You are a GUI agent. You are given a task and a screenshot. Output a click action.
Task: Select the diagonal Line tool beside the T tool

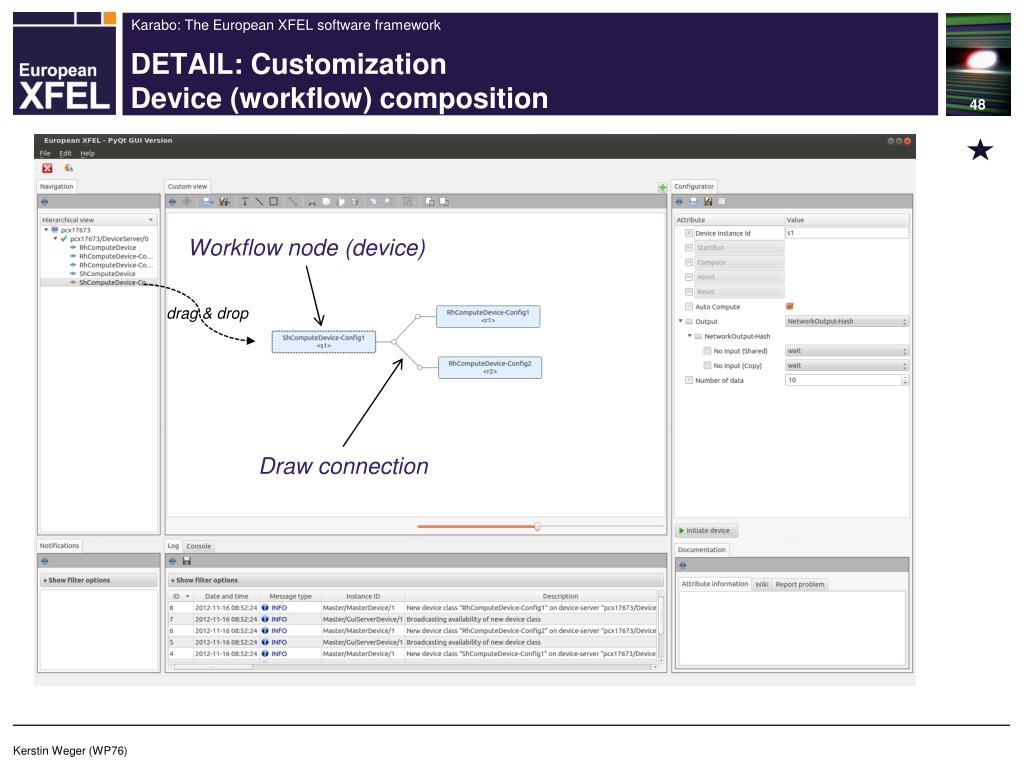pyautogui.click(x=259, y=202)
